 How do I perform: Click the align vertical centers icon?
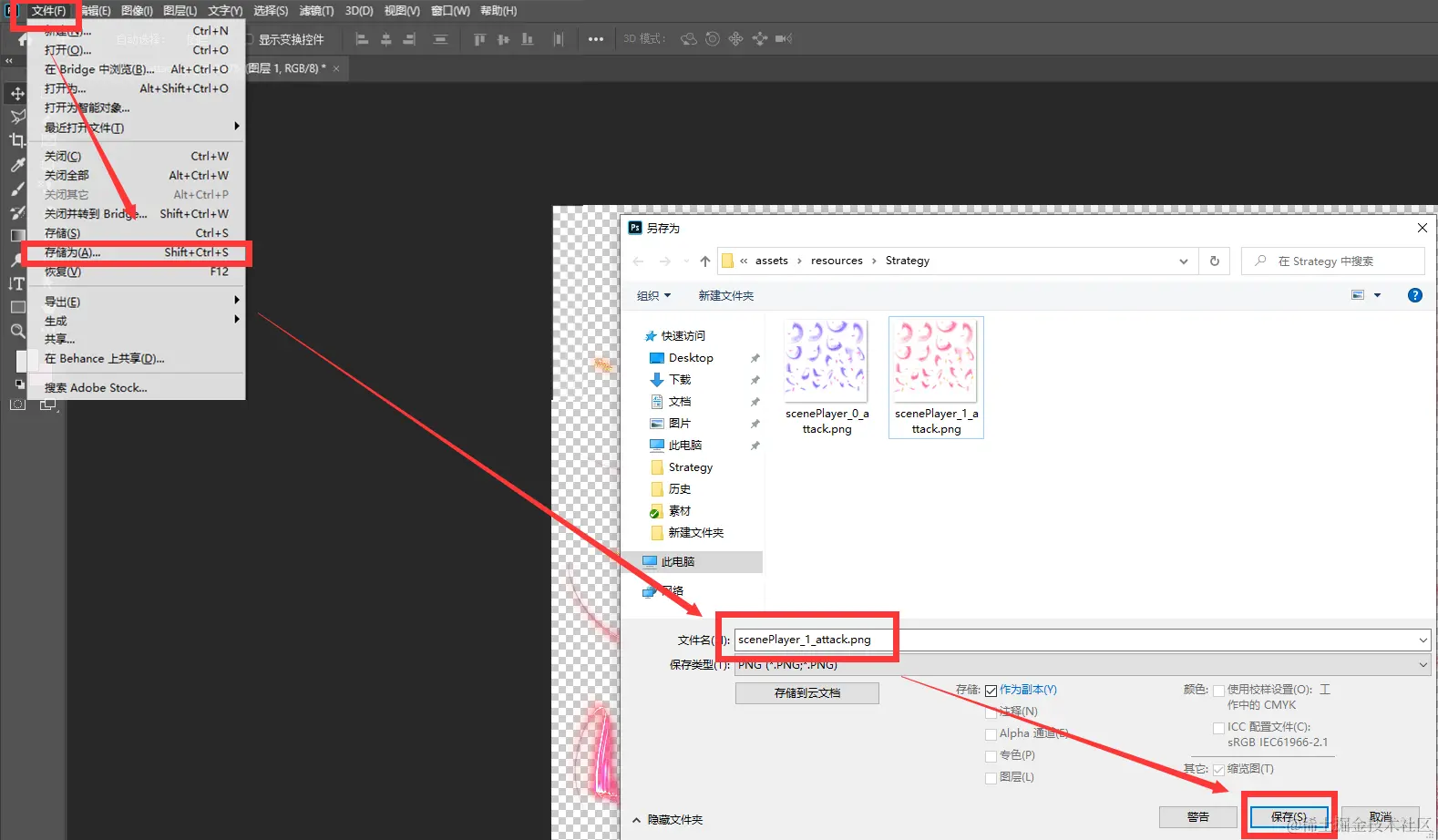pos(503,39)
